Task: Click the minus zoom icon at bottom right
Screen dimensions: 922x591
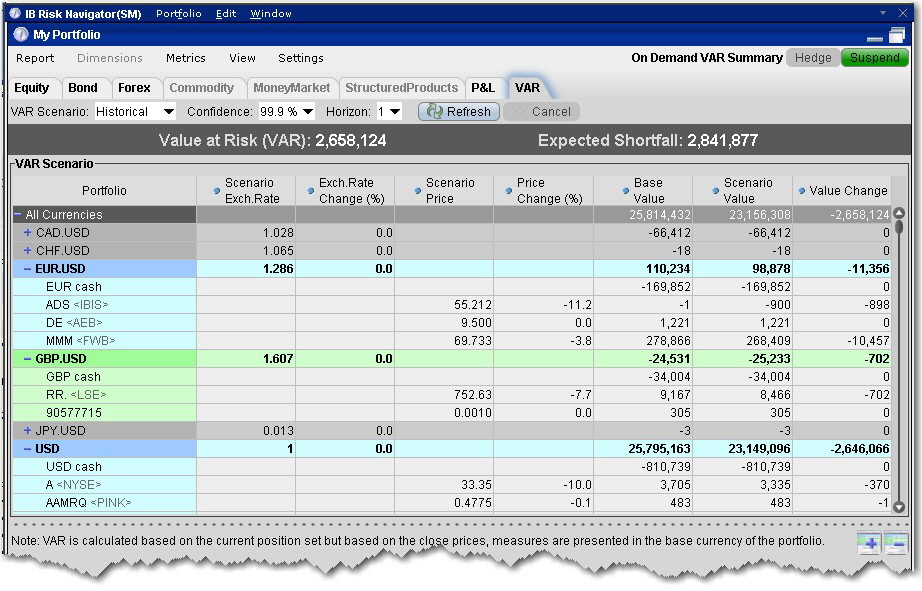Action: 895,543
